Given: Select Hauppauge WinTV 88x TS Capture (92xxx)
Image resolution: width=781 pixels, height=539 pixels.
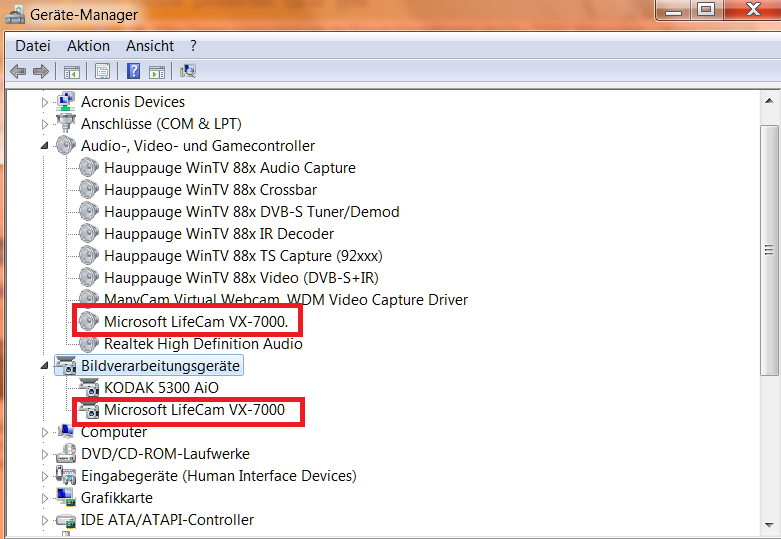Looking at the screenshot, I should (x=243, y=256).
